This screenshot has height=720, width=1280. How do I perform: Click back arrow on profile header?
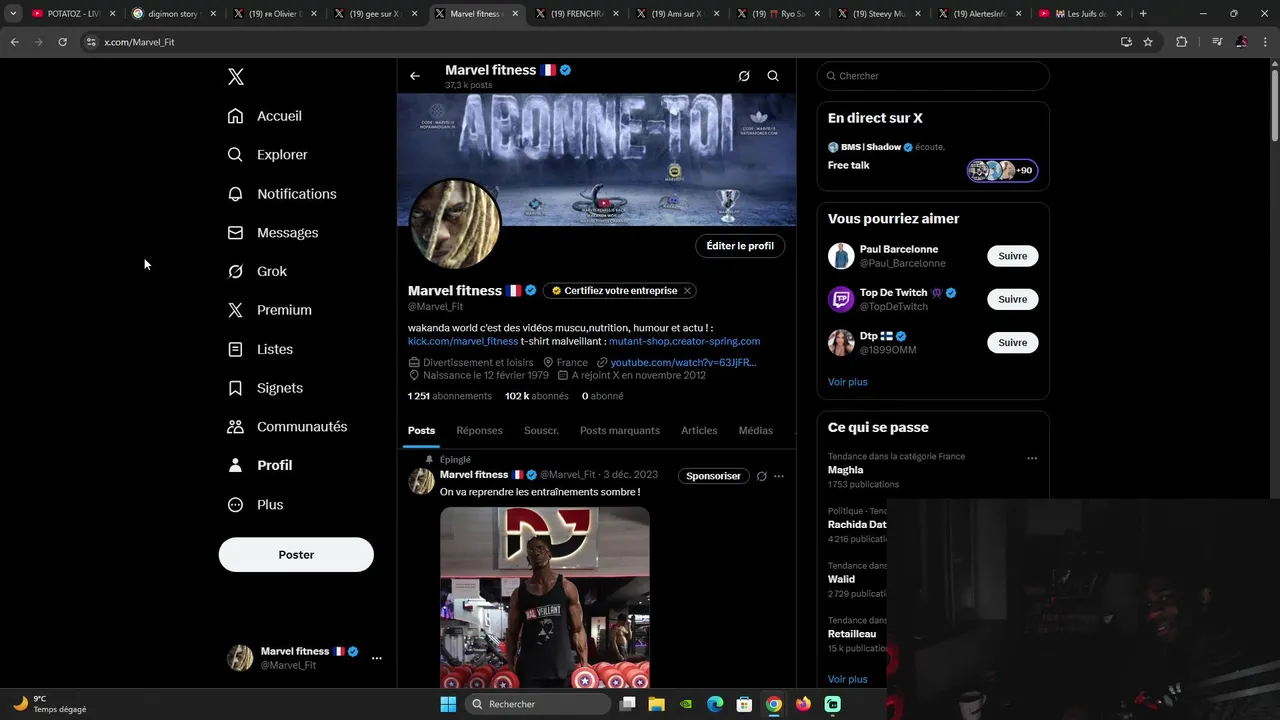pos(415,76)
